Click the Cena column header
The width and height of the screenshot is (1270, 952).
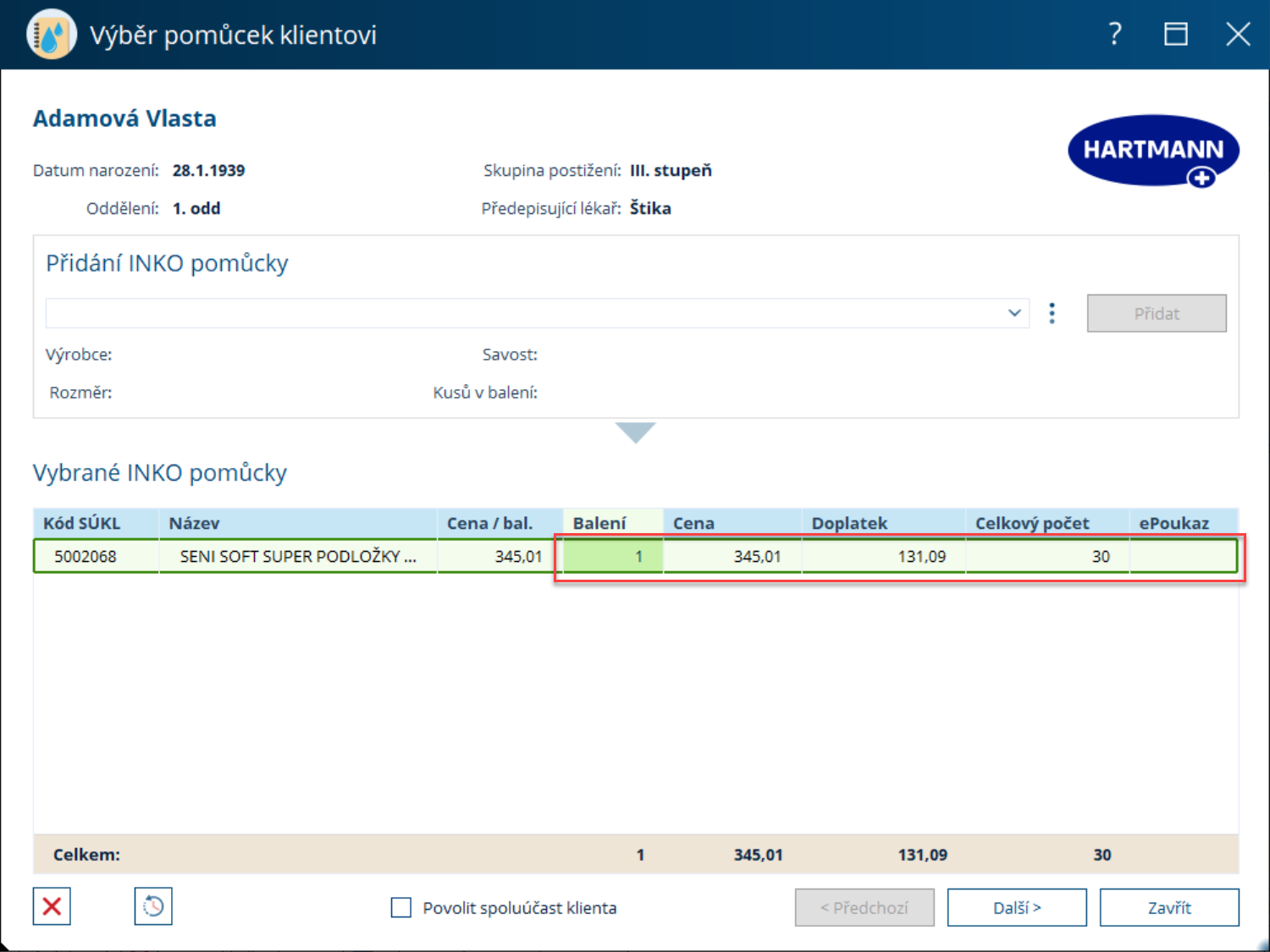(732, 523)
